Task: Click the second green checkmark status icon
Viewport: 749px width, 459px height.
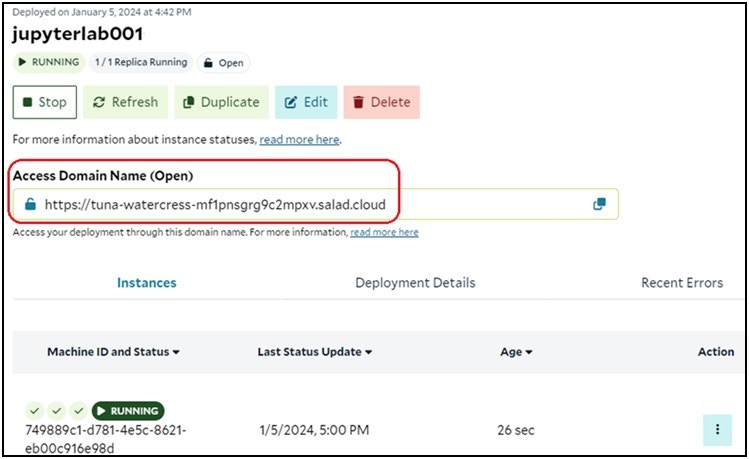Action: (x=56, y=411)
